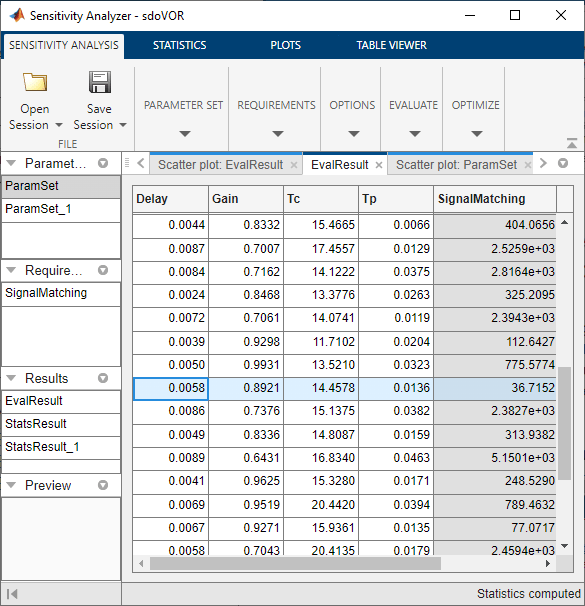The height and width of the screenshot is (606, 585).
Task: Click the horizontal scrollbar of the table
Action: click(x=295, y=564)
